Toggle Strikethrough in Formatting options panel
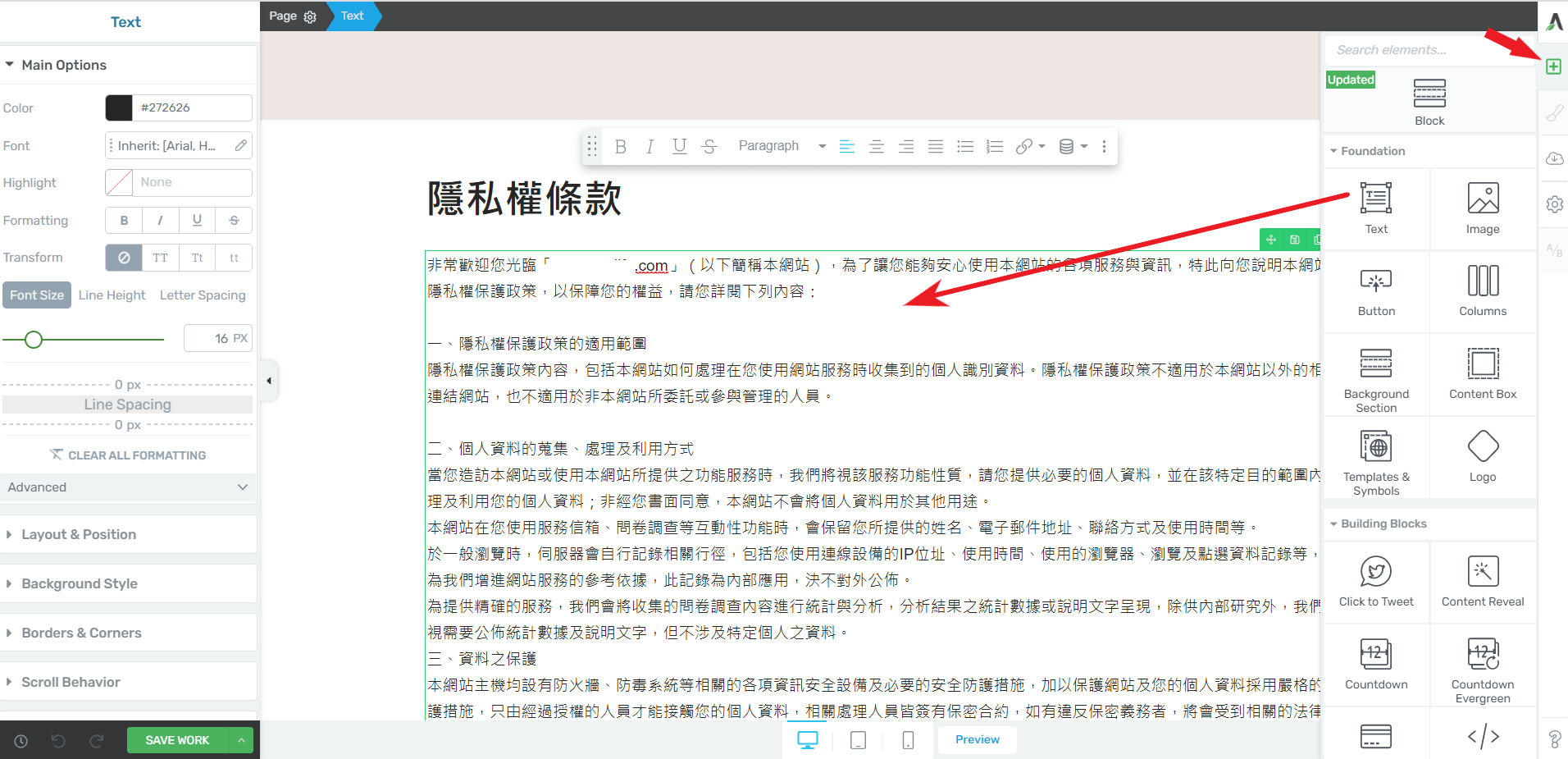This screenshot has height=759, width=1568. click(234, 220)
